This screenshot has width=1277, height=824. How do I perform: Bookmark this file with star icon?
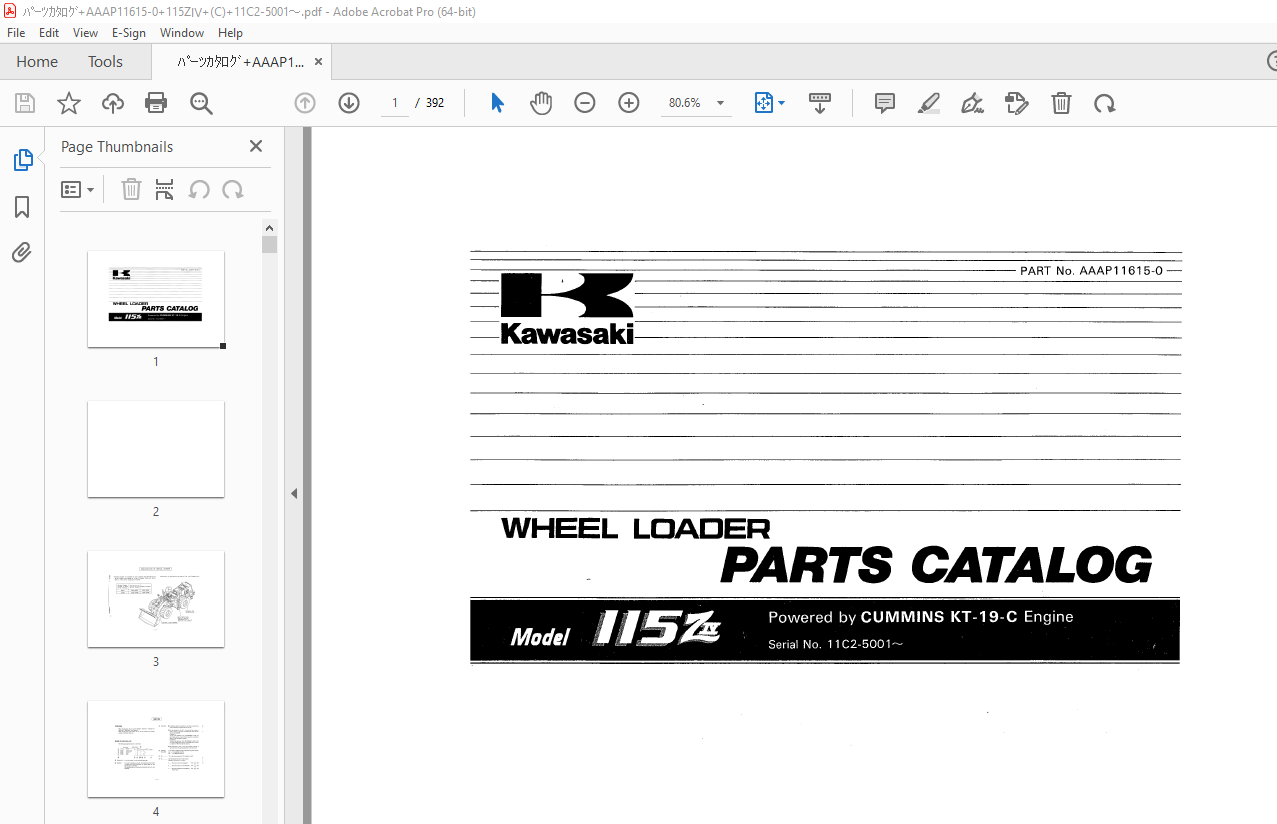[69, 103]
